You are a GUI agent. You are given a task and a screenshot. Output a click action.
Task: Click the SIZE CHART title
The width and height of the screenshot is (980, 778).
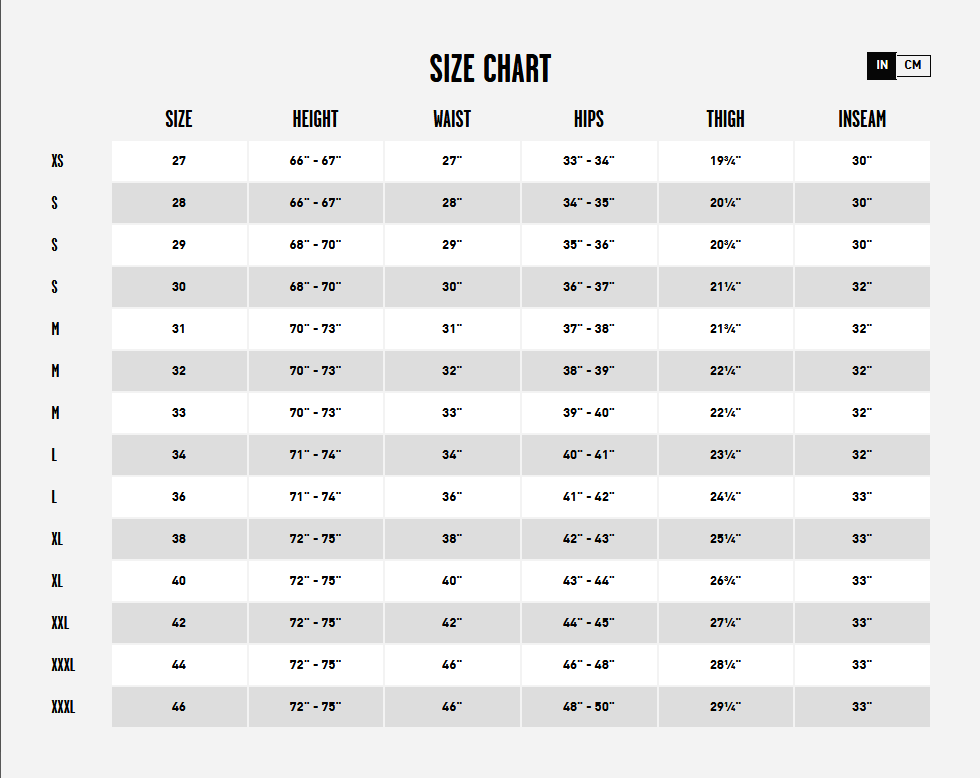tap(490, 69)
